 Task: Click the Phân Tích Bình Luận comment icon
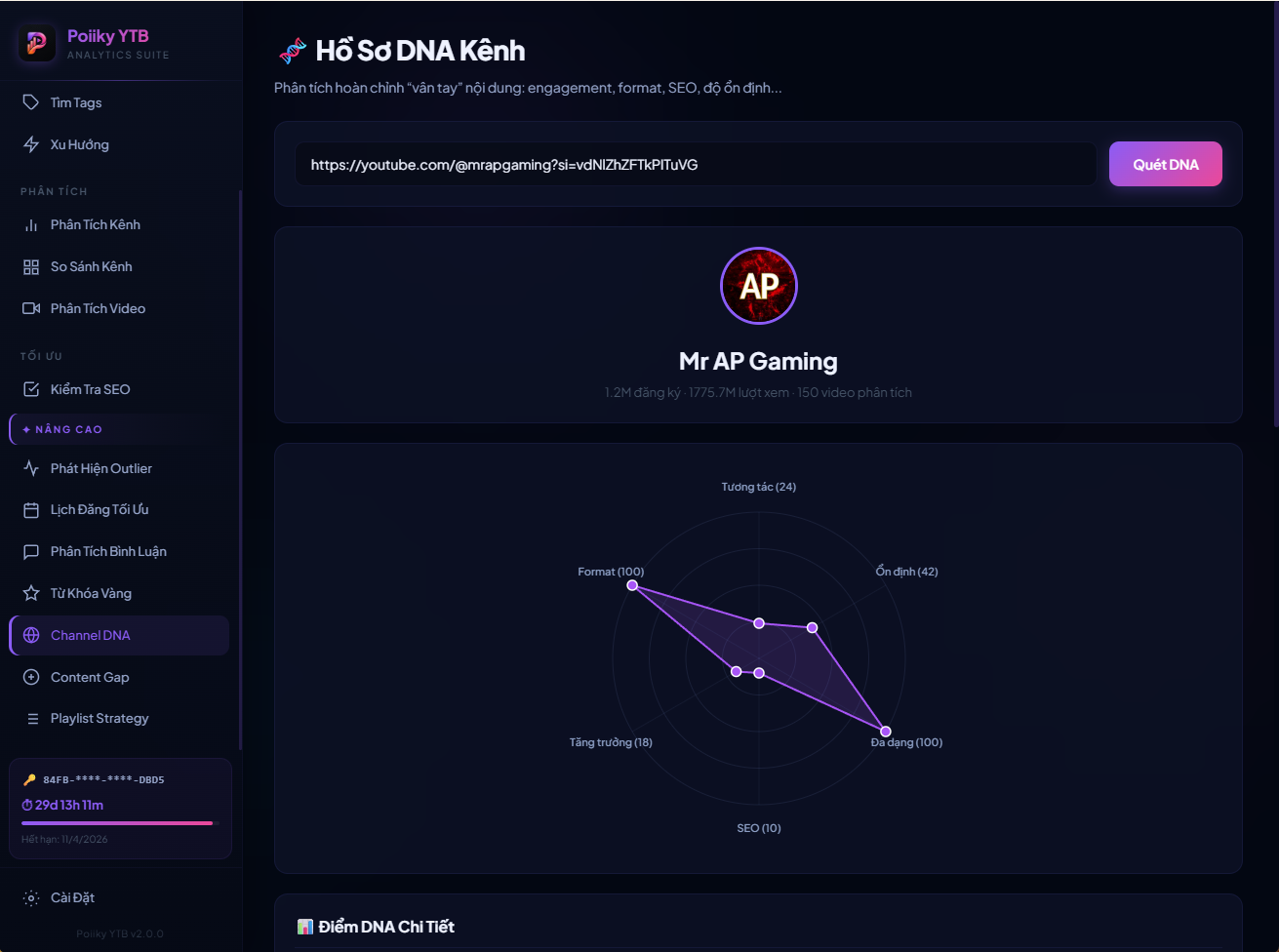31,551
